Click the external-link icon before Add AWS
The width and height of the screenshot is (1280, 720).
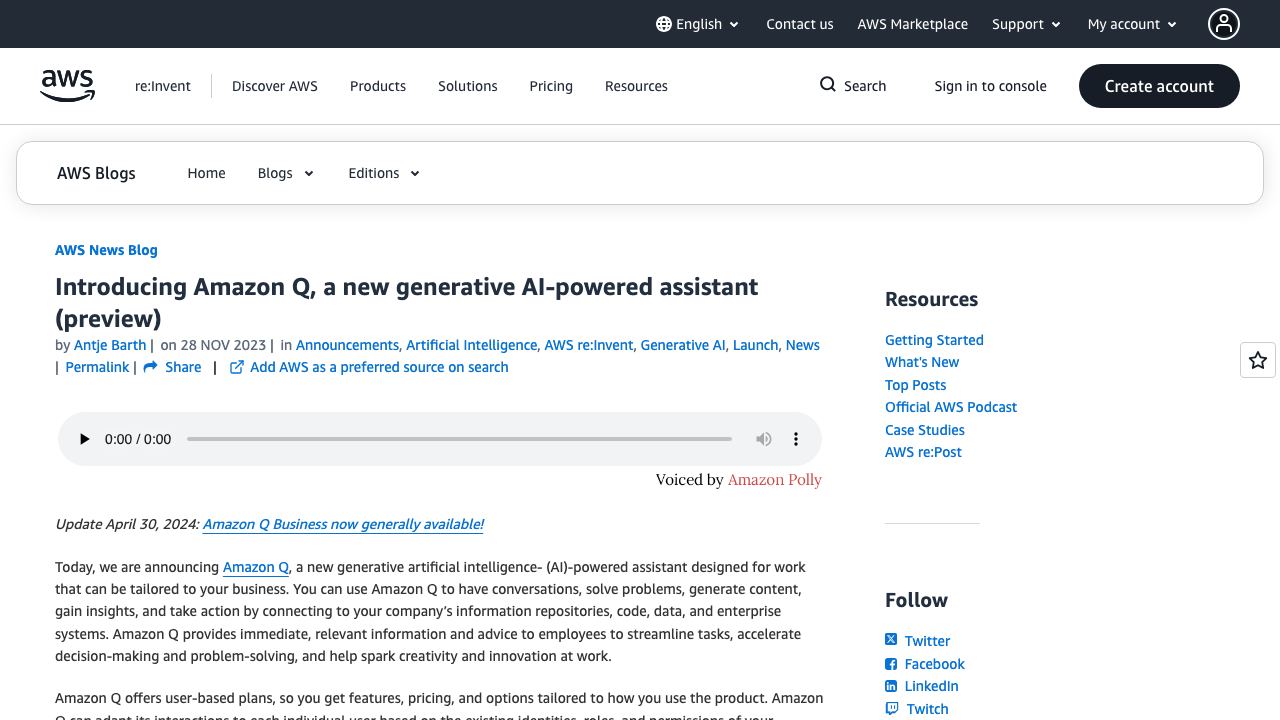(x=237, y=367)
